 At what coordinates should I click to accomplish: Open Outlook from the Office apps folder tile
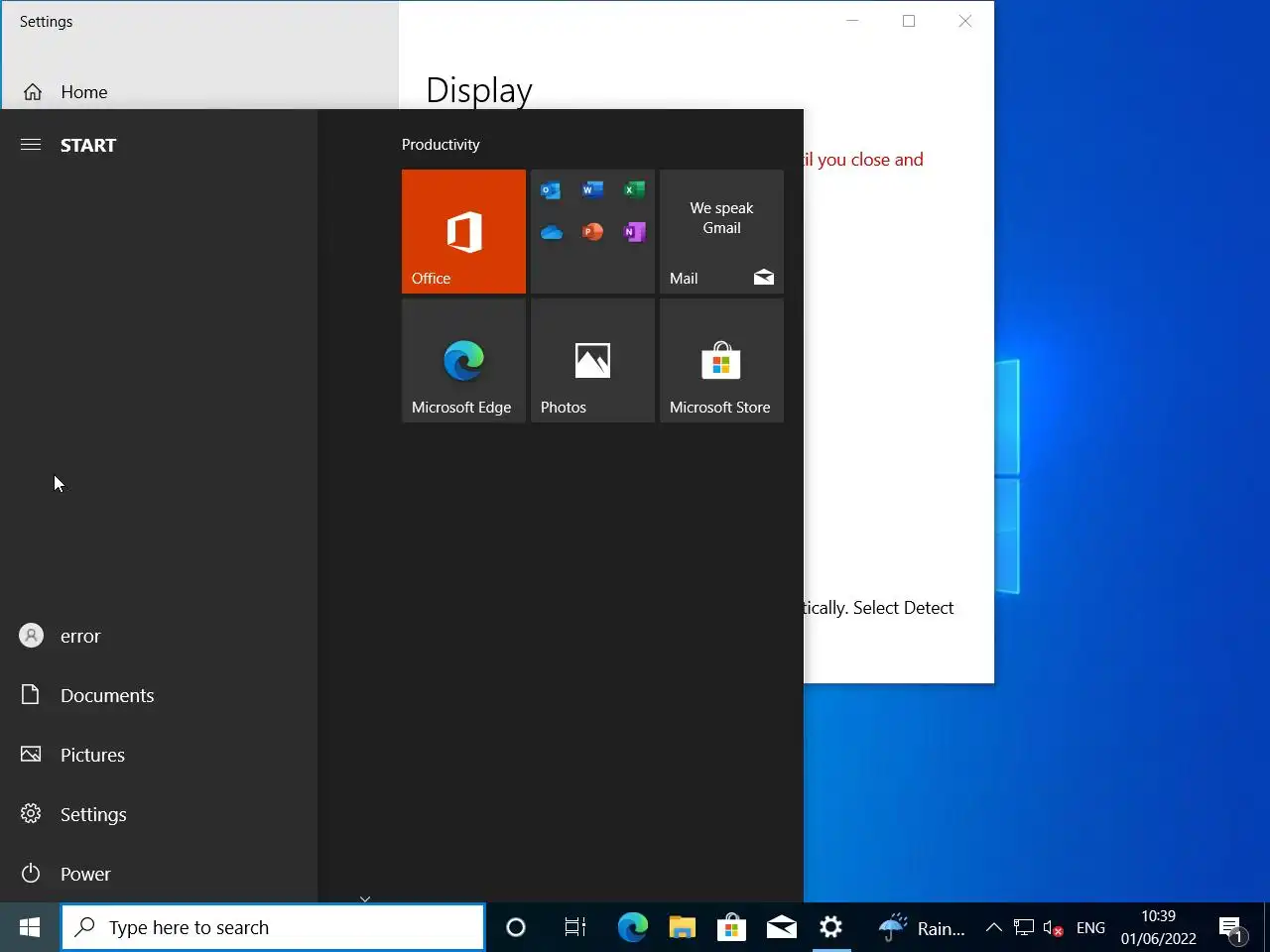point(551,189)
